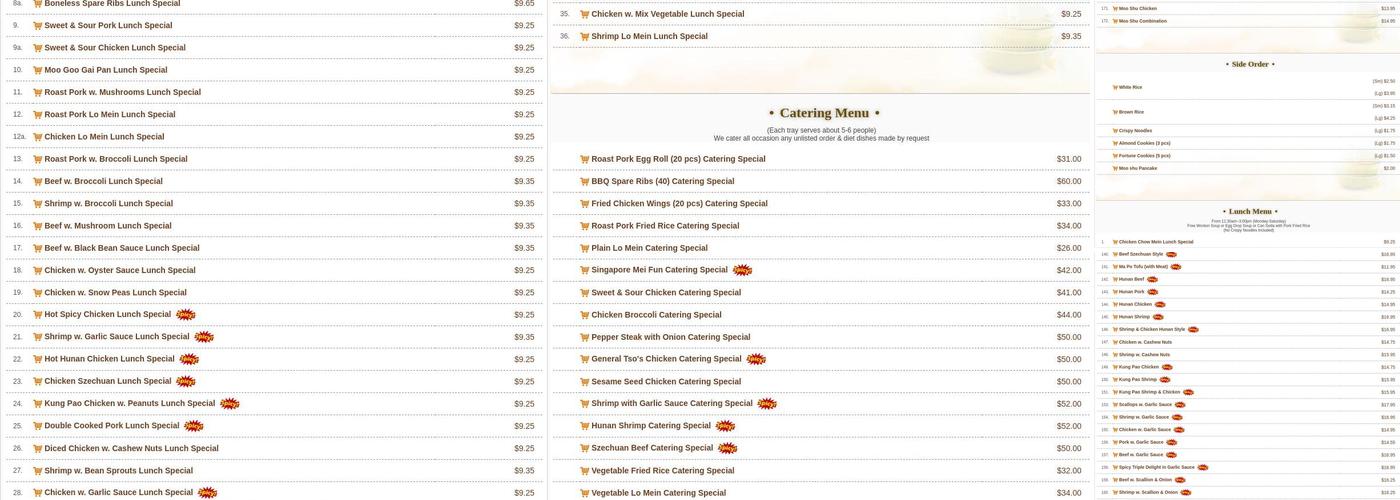Click the $31.00 Roast Pork Egg Roll price
This screenshot has height=500, width=1400.
(x=1069, y=159)
